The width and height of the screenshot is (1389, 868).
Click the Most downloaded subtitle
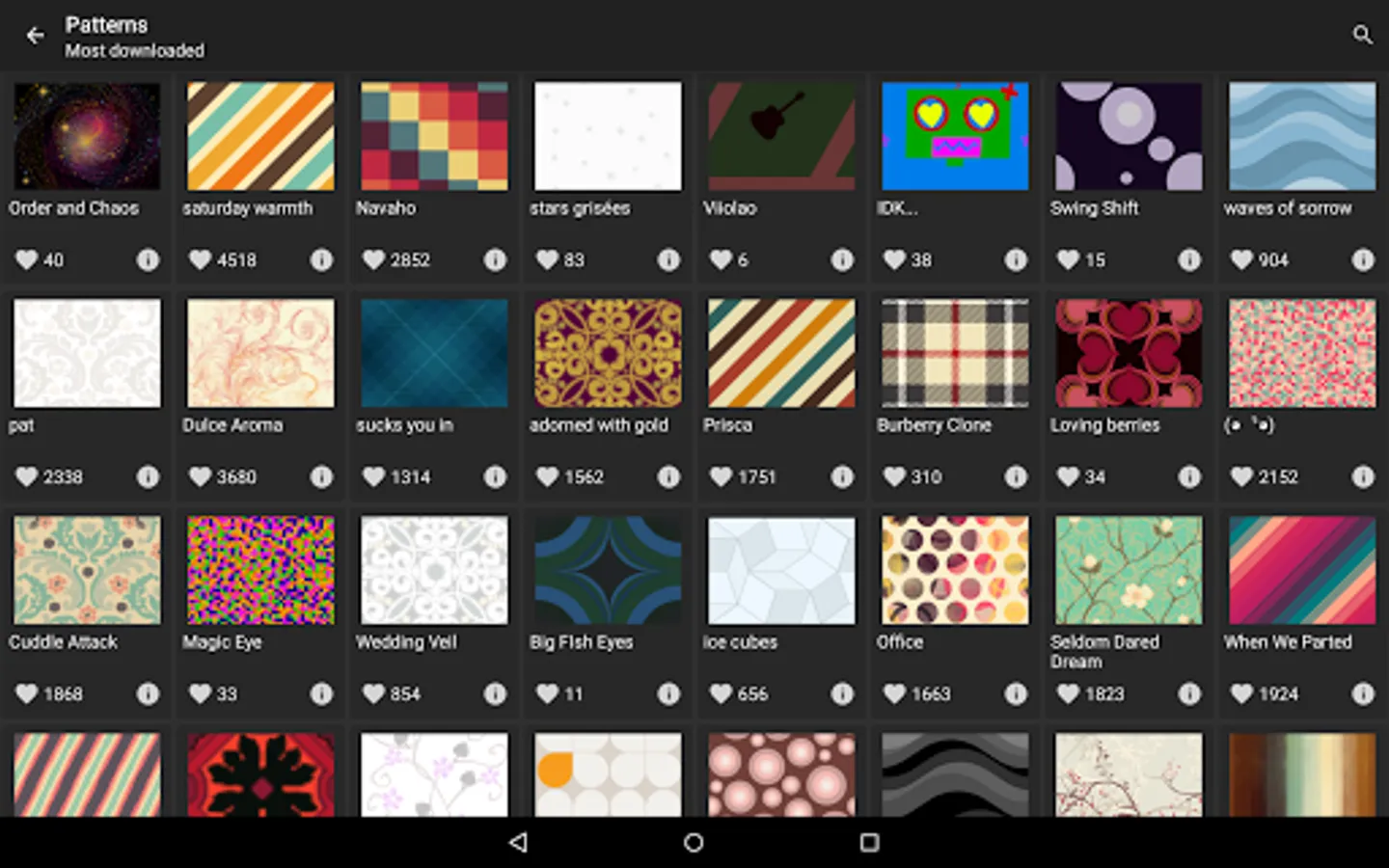pos(134,50)
